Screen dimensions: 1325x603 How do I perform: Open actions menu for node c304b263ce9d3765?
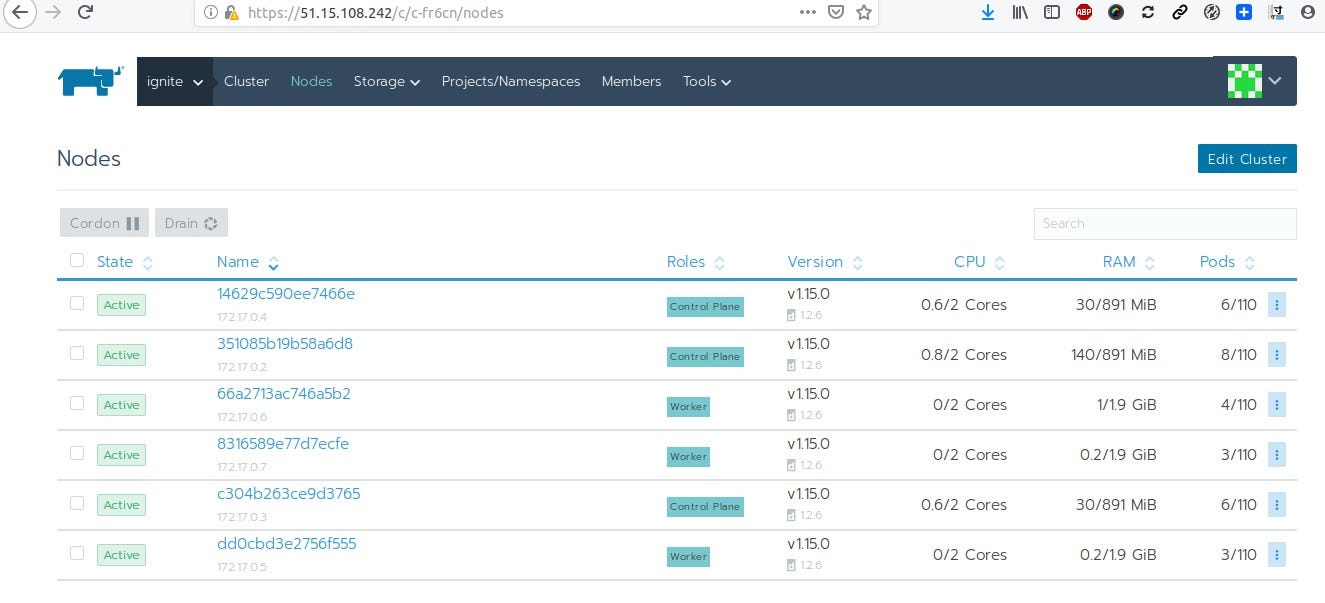[x=1277, y=505]
